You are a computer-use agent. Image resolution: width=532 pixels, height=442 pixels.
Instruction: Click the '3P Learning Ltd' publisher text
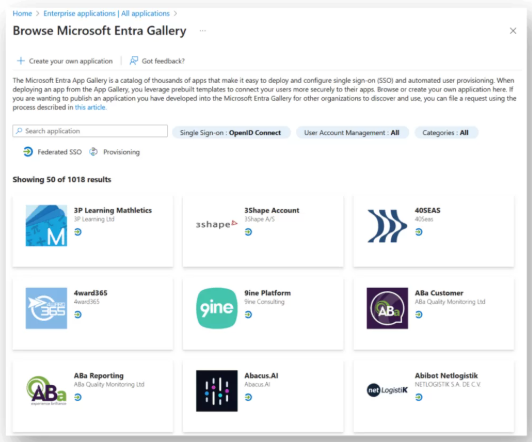(x=94, y=219)
